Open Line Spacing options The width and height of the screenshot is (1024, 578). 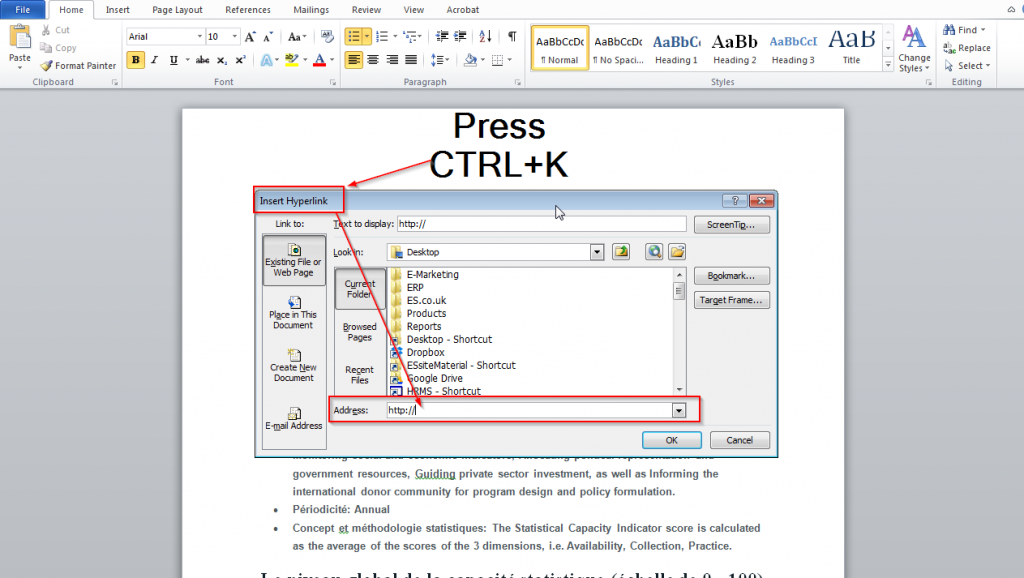click(437, 60)
